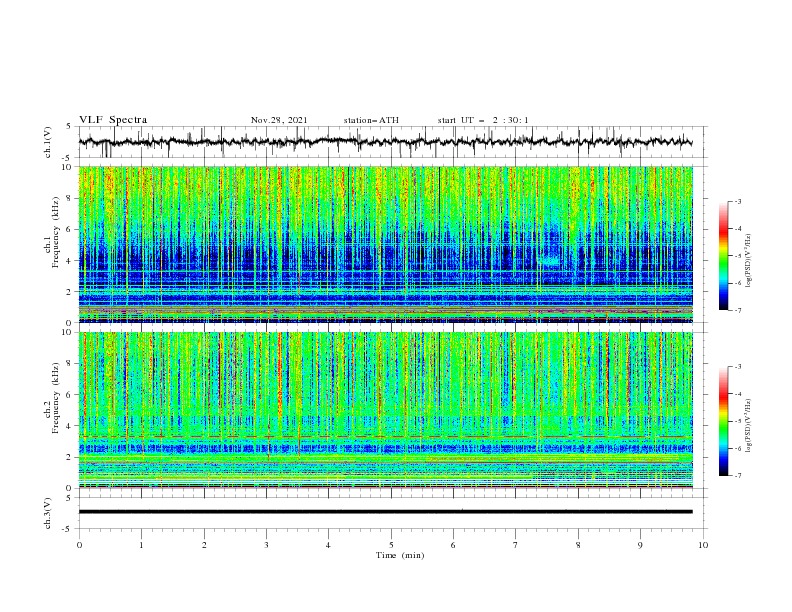Click the ch.2 "Frequency (kHz)" axis label

click(56, 398)
